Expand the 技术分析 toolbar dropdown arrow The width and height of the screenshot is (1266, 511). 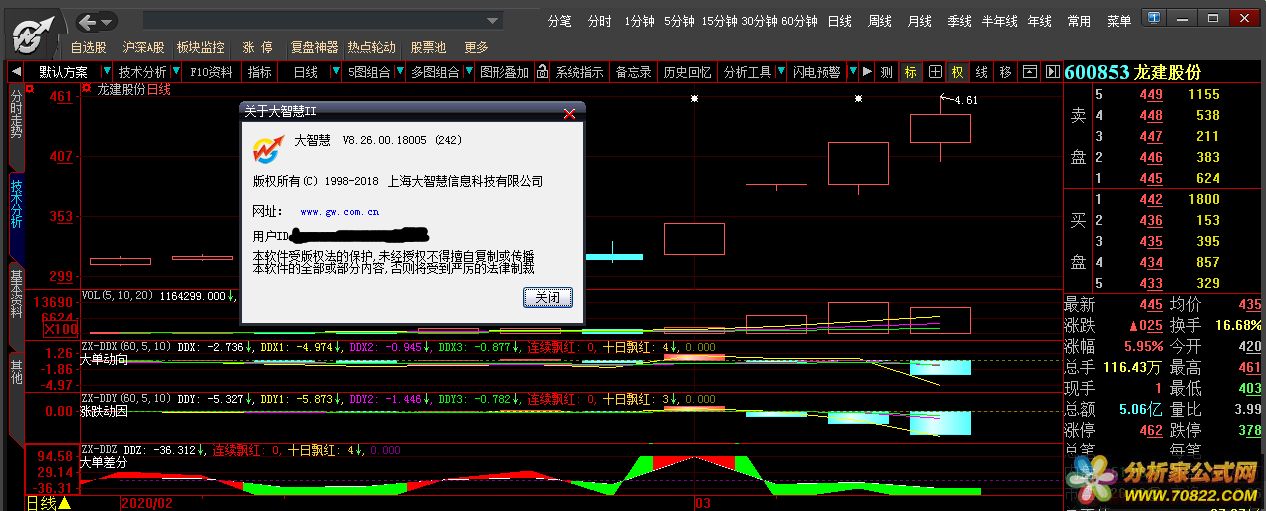(x=177, y=72)
